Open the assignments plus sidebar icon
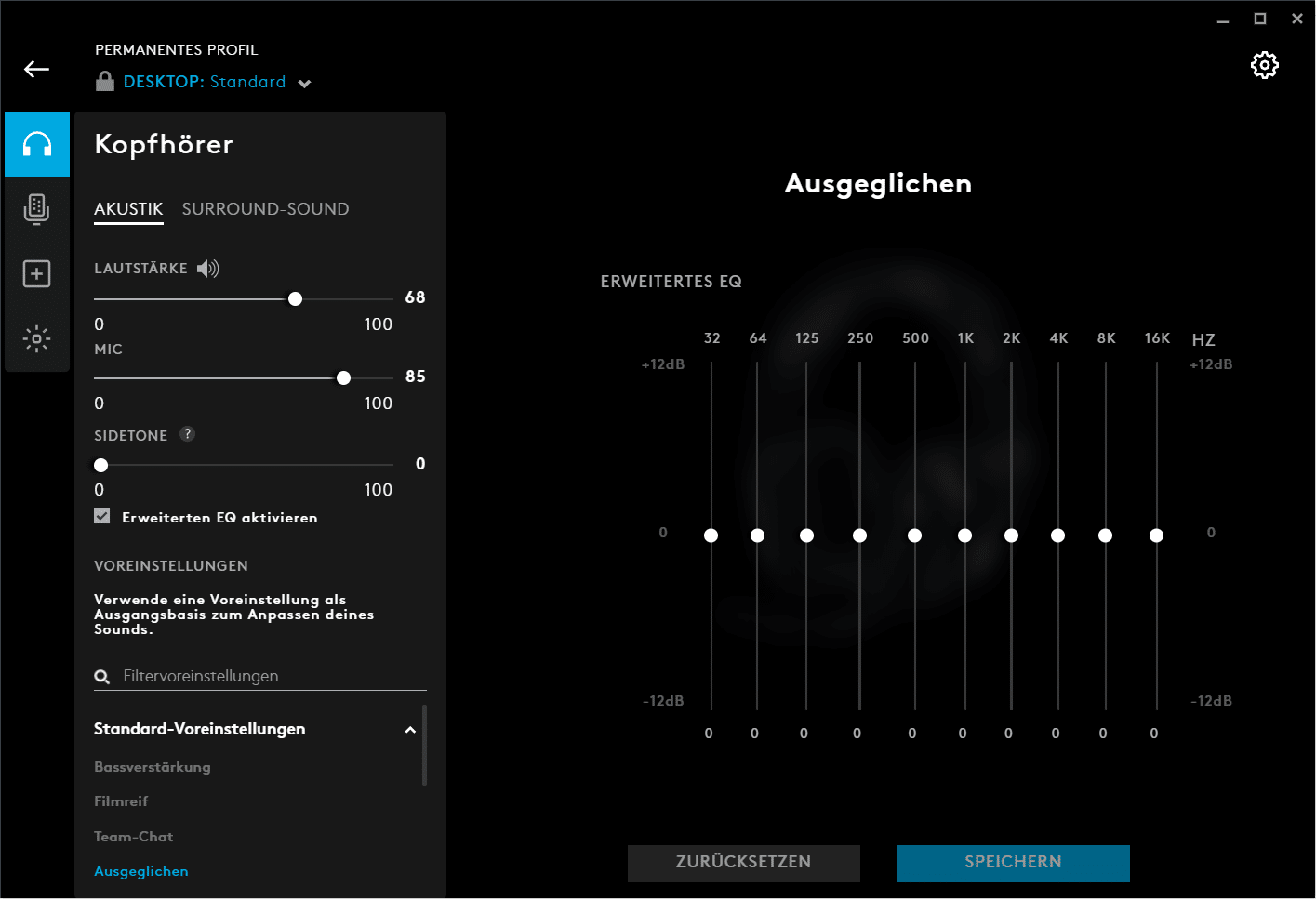This screenshot has width=1316, height=899. click(37, 274)
